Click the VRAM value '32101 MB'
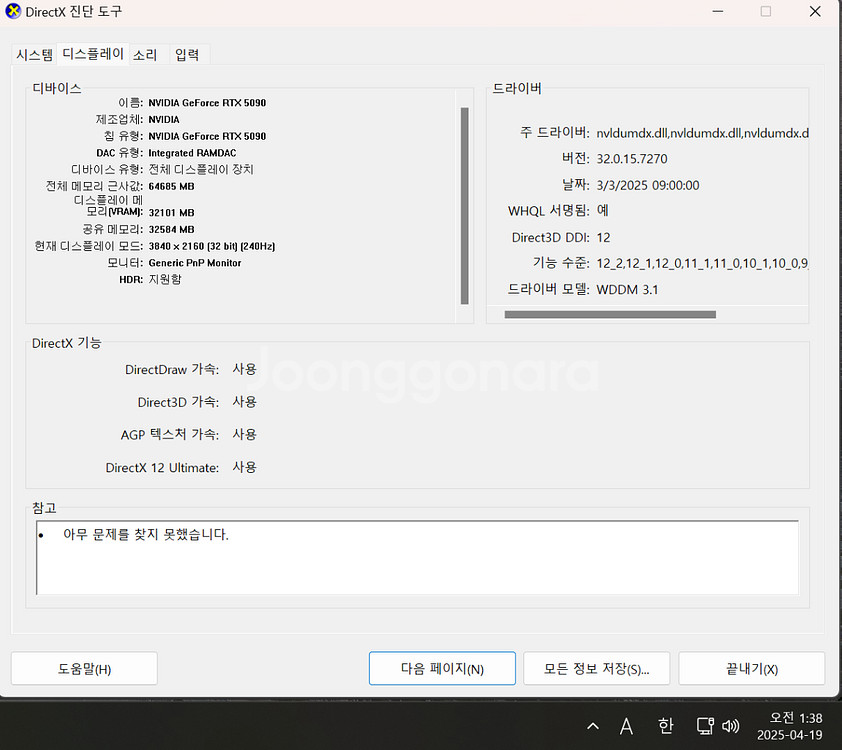 [171, 213]
